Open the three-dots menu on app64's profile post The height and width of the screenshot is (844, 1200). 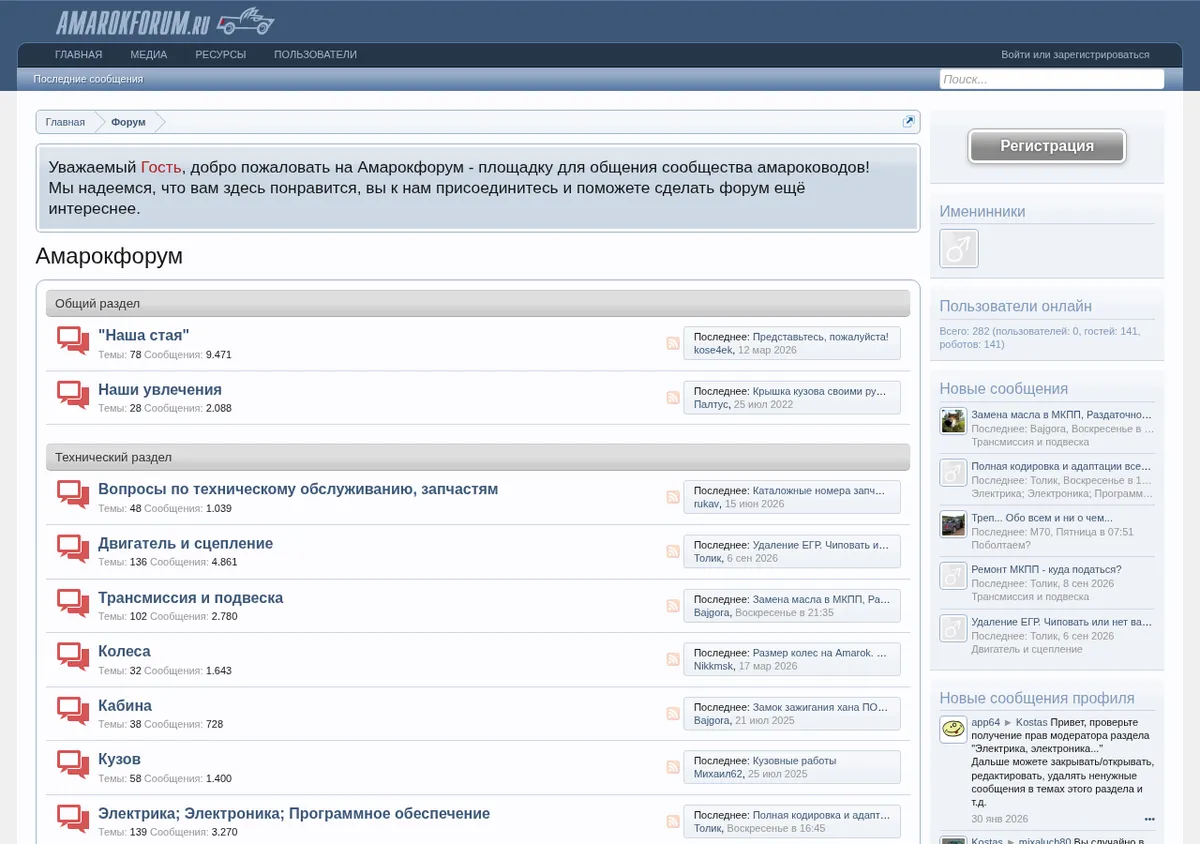coord(1149,819)
